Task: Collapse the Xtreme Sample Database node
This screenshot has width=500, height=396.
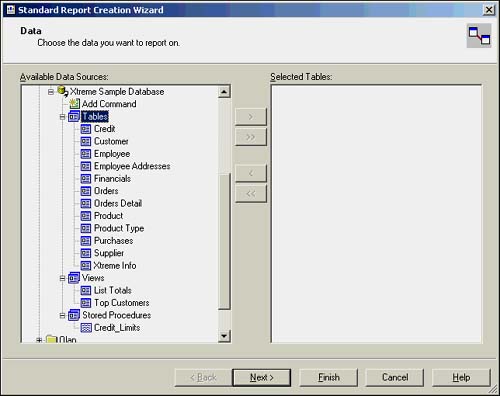Action: tap(51, 92)
